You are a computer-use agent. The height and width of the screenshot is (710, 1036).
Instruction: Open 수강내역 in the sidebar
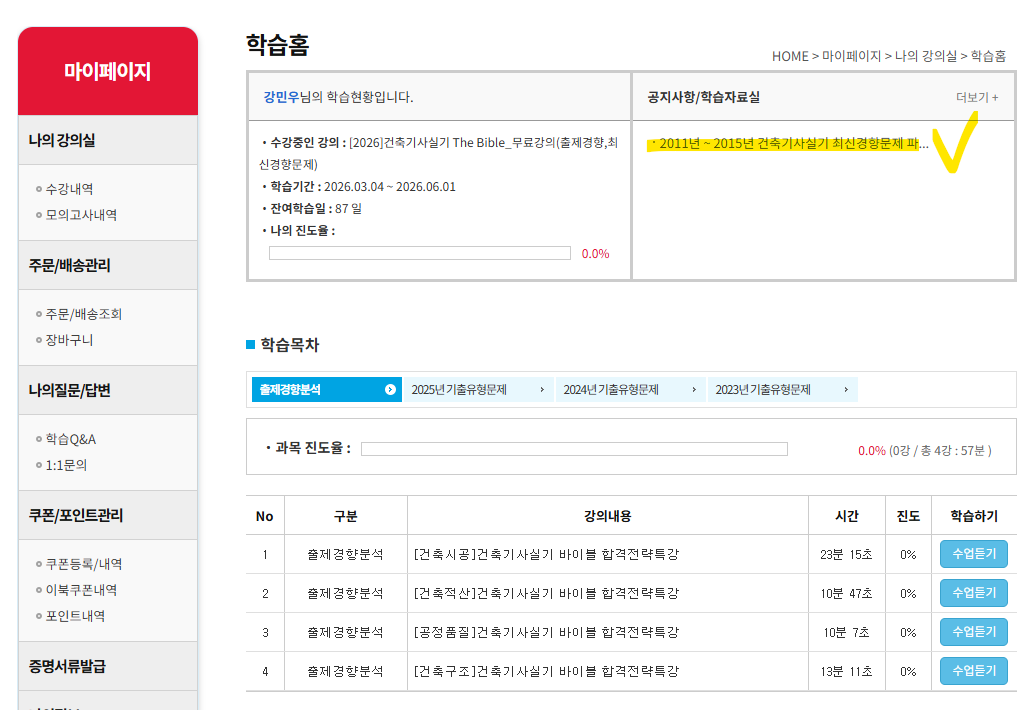pyautogui.click(x=70, y=189)
